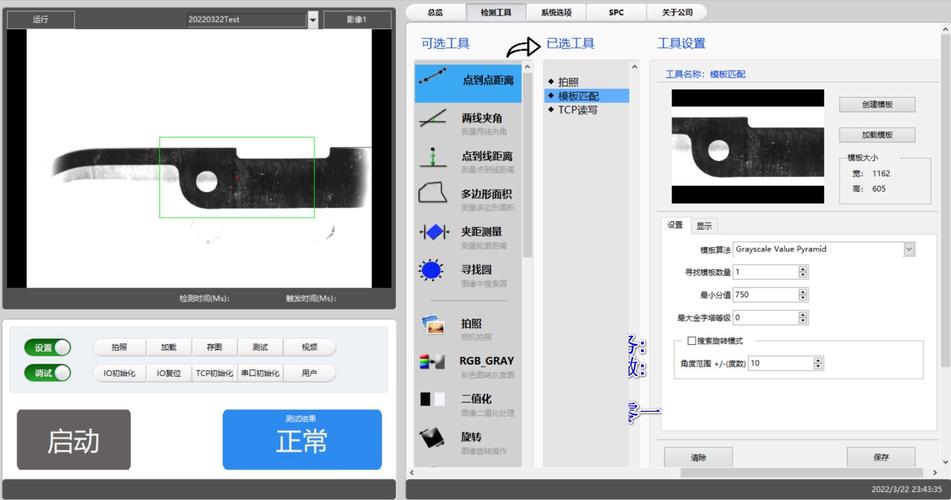Pick the 多边形面积 polygon icon

click(432, 194)
